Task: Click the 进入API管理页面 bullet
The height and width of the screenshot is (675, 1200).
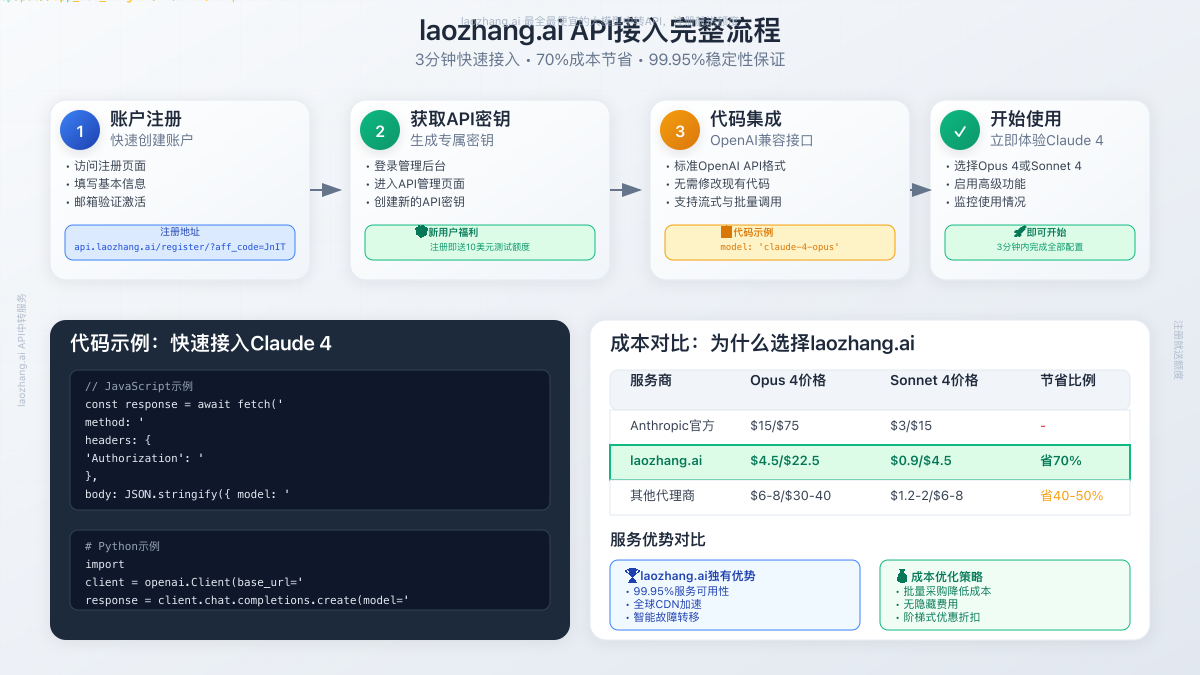Action: [x=415, y=184]
